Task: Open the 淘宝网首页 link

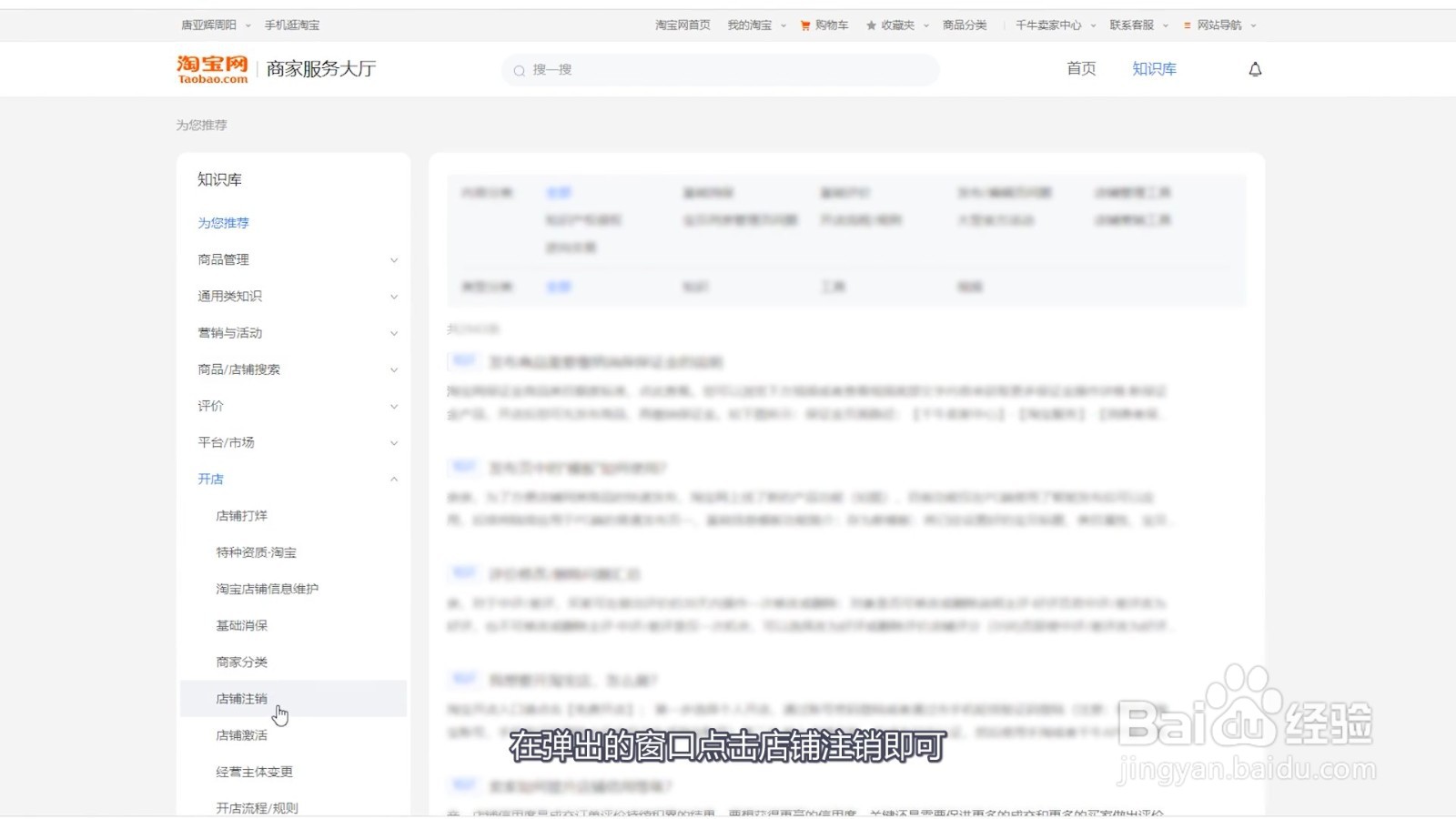Action: [682, 25]
